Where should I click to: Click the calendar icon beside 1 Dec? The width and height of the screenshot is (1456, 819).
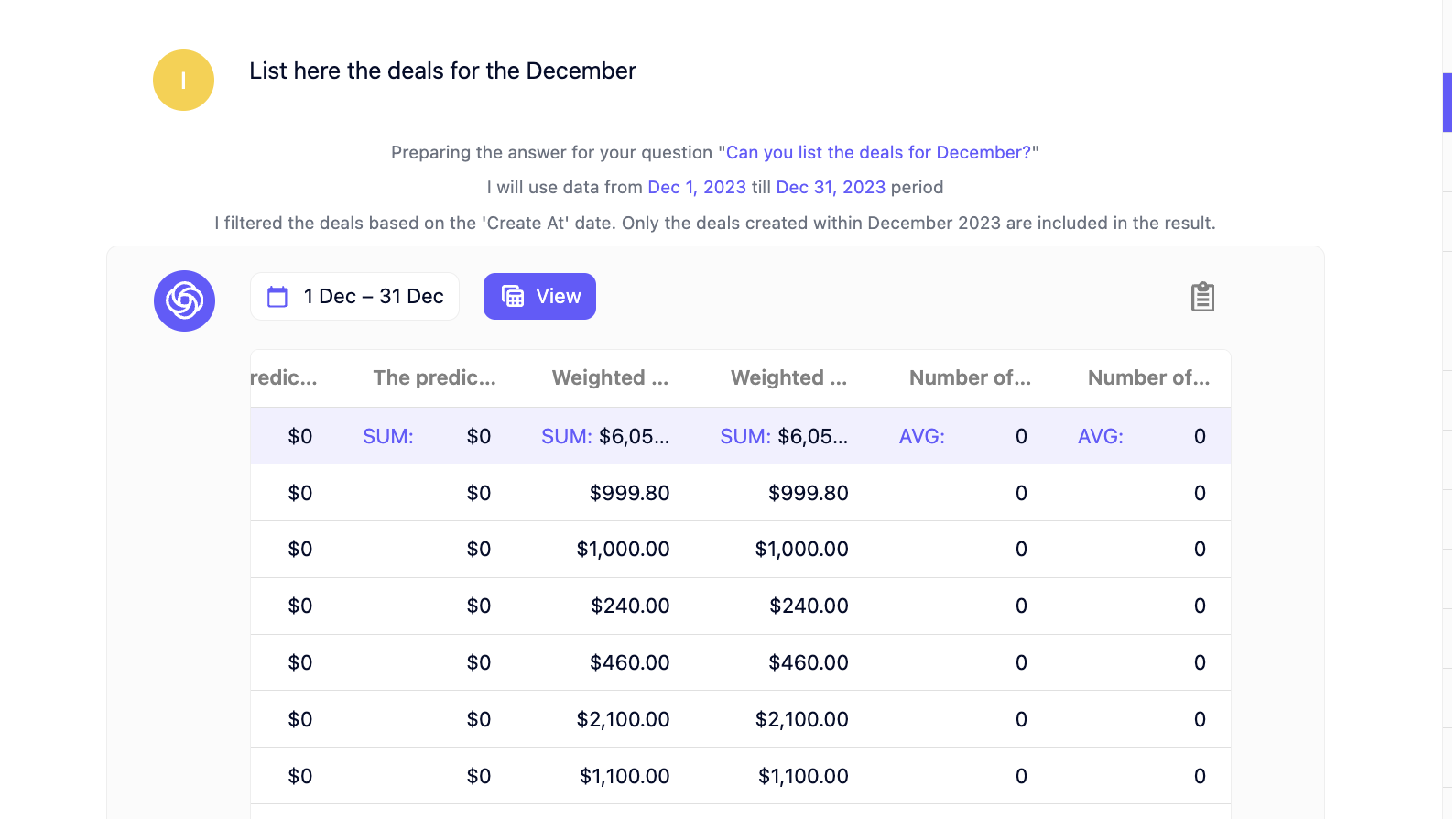277,297
